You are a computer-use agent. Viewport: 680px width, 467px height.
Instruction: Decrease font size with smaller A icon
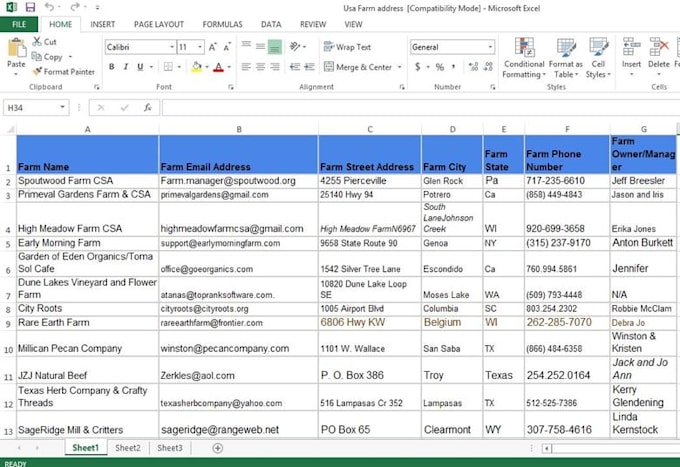(x=227, y=47)
